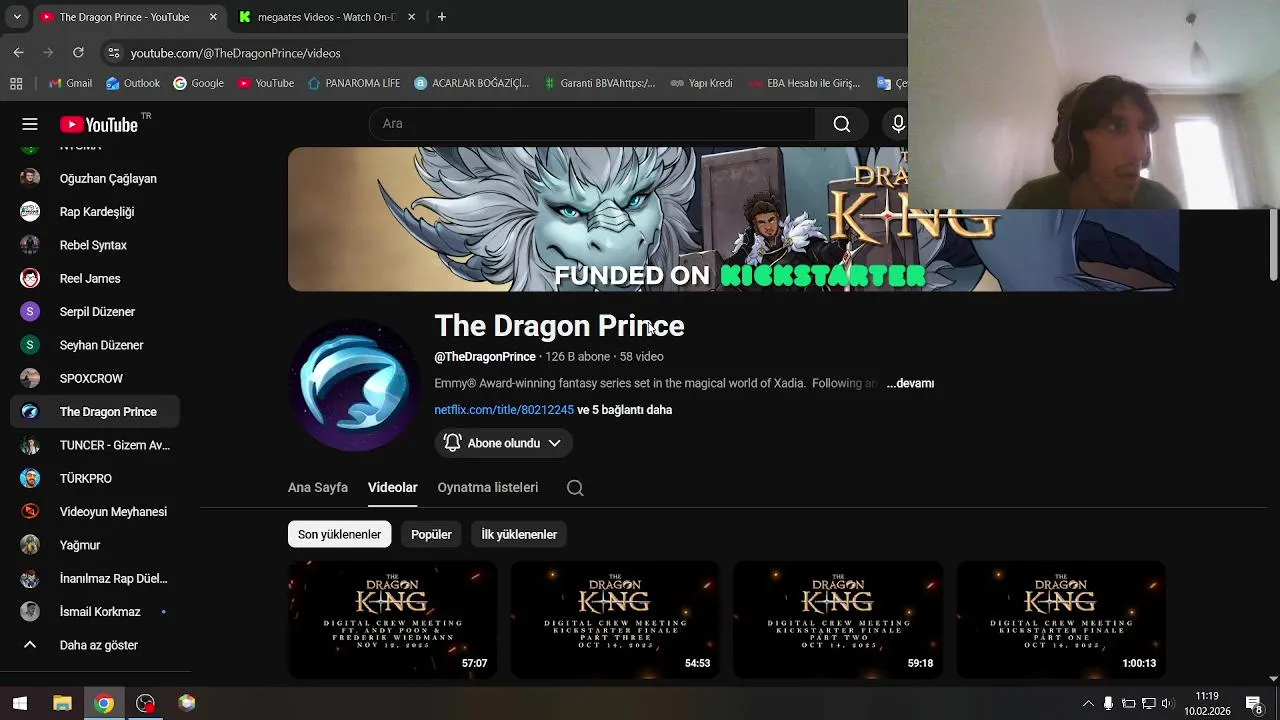Open Outlook bookmark
This screenshot has height=720, width=1280.
coord(132,83)
